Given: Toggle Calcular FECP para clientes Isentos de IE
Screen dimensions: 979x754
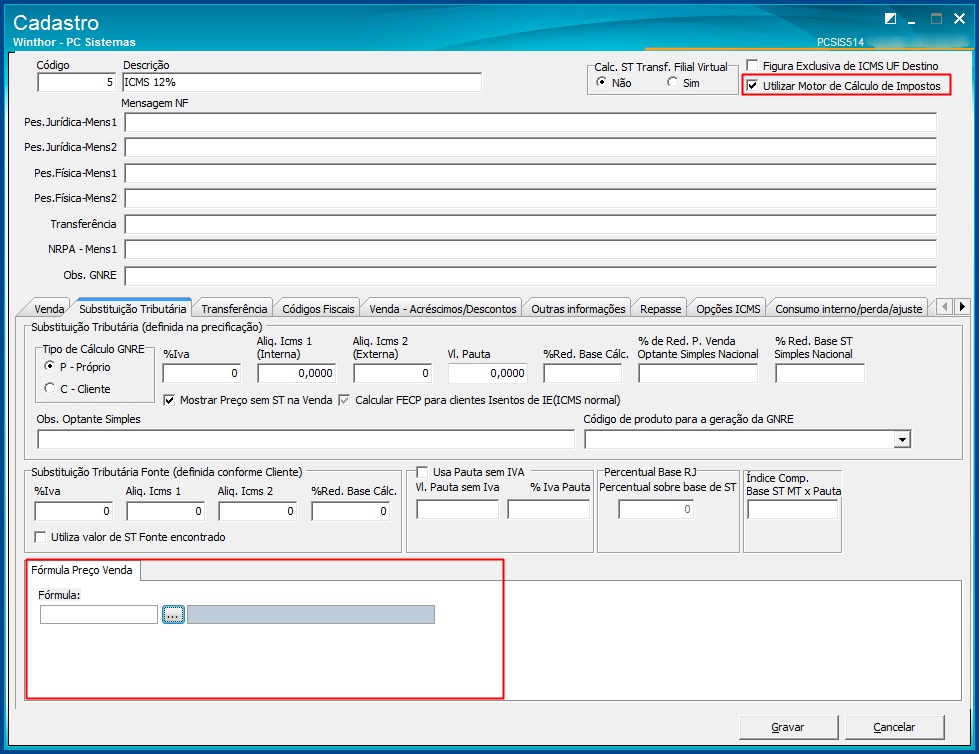Looking at the screenshot, I should [x=344, y=400].
